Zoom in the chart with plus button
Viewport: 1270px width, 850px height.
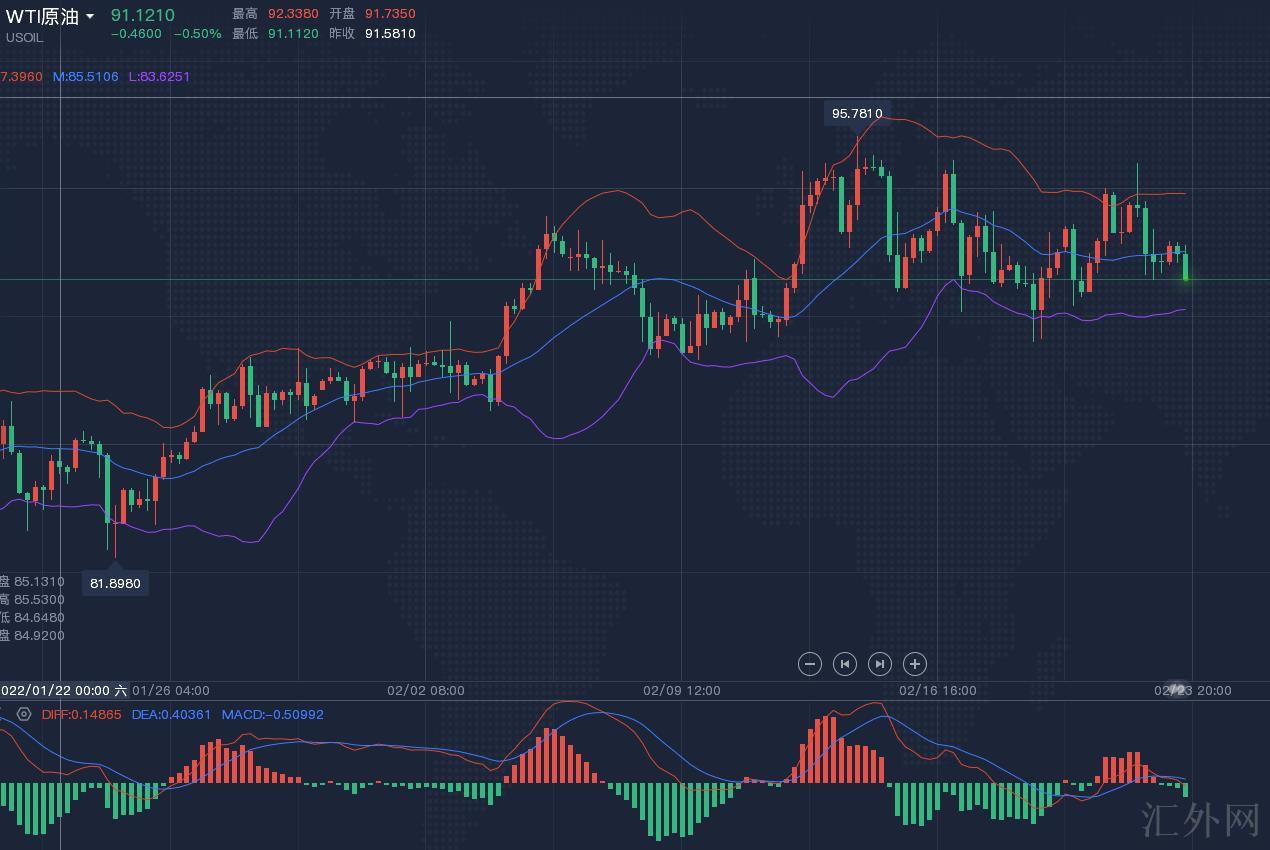[x=915, y=664]
